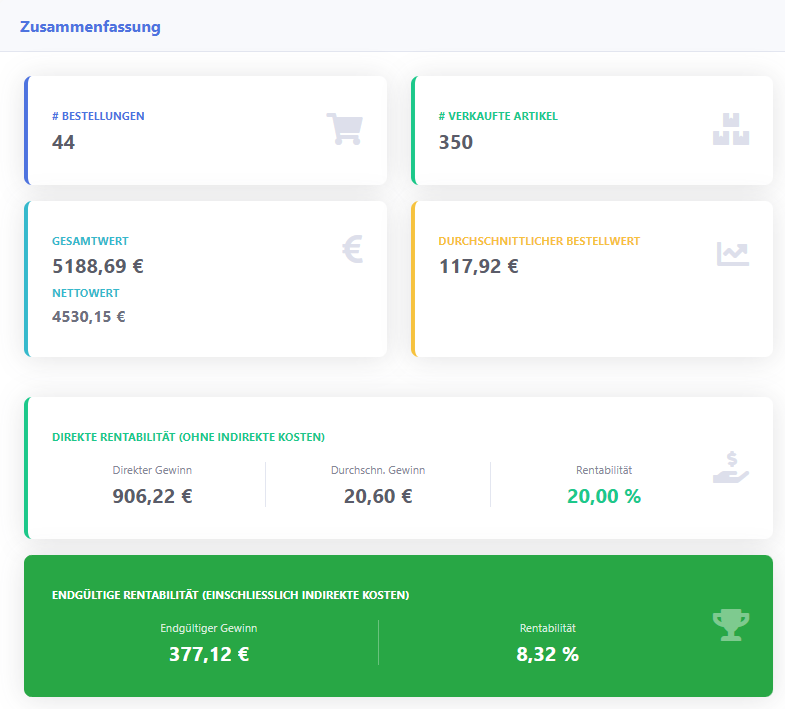Click the euro symbol icon beside Gesamtwert

pyautogui.click(x=352, y=248)
